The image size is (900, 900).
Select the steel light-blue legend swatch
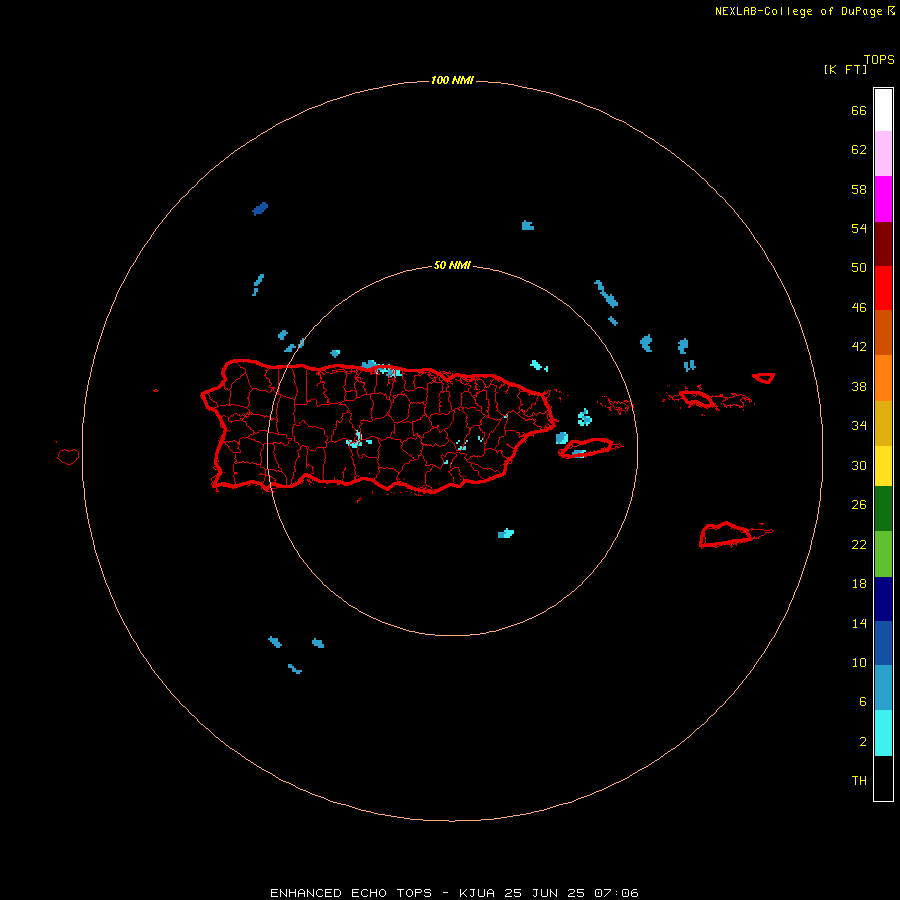883,688
